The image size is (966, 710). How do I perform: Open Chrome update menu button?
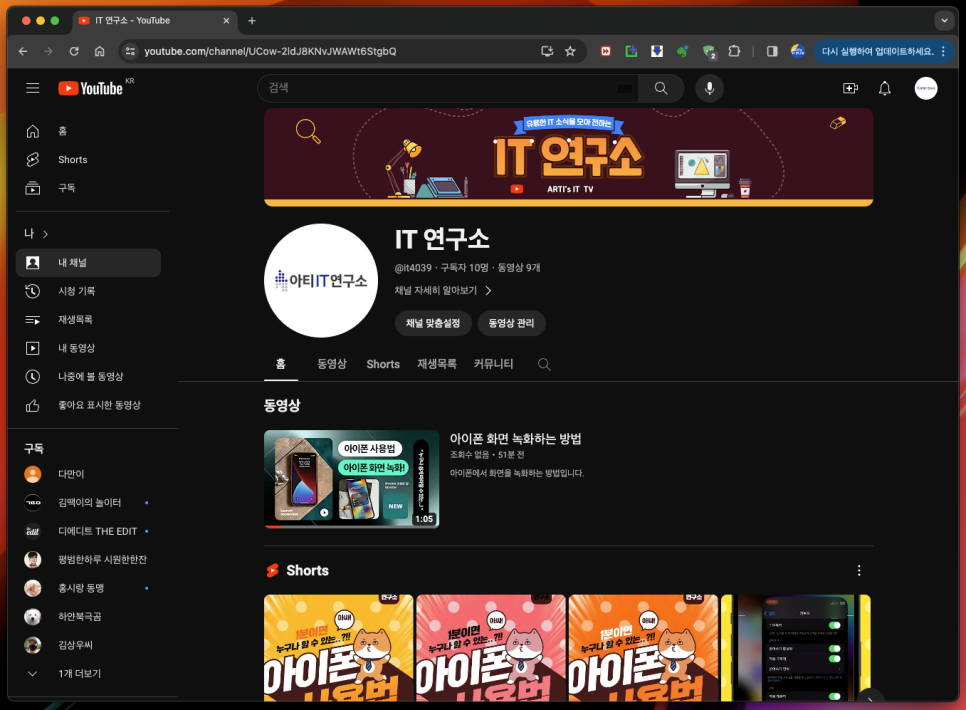[x=884, y=51]
